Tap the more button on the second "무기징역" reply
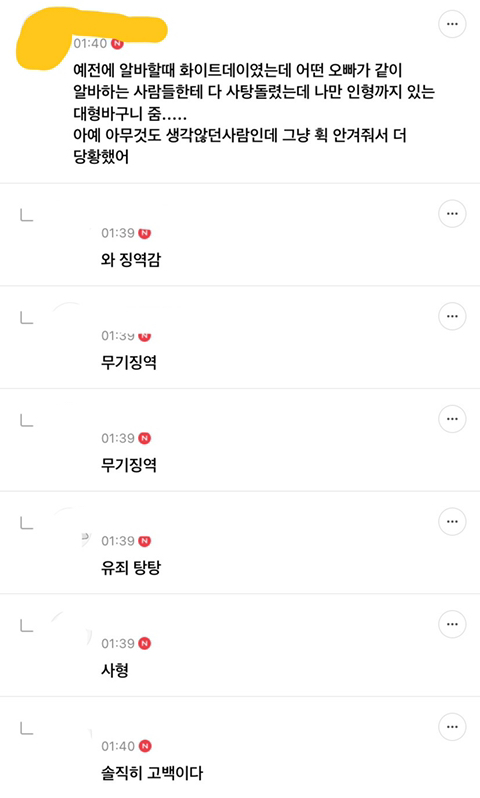 (452, 419)
